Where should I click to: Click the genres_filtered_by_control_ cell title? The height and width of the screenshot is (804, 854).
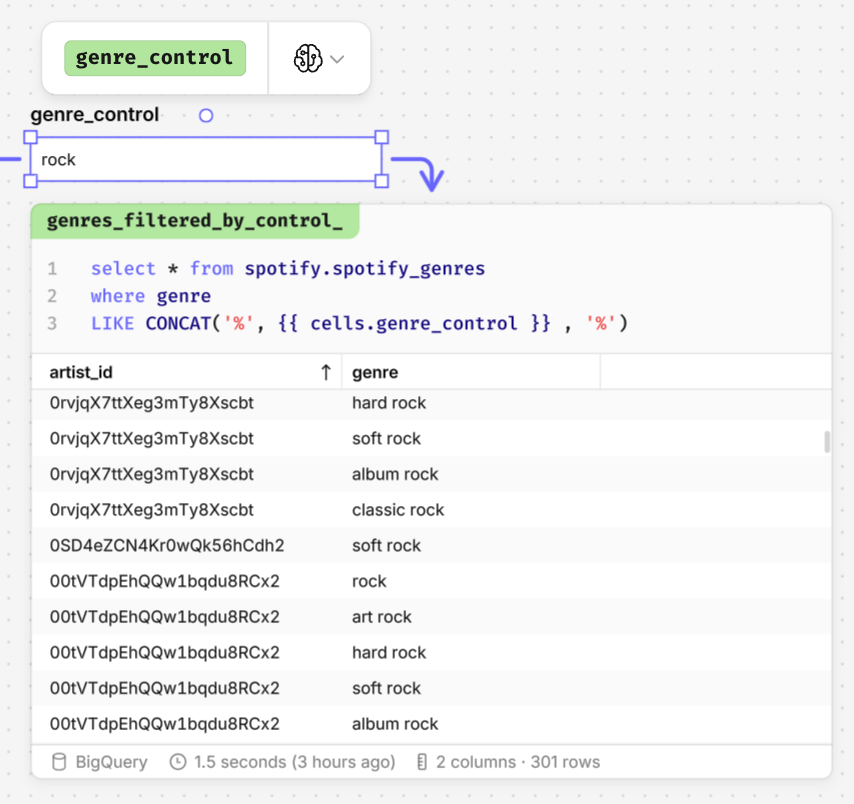click(x=195, y=221)
